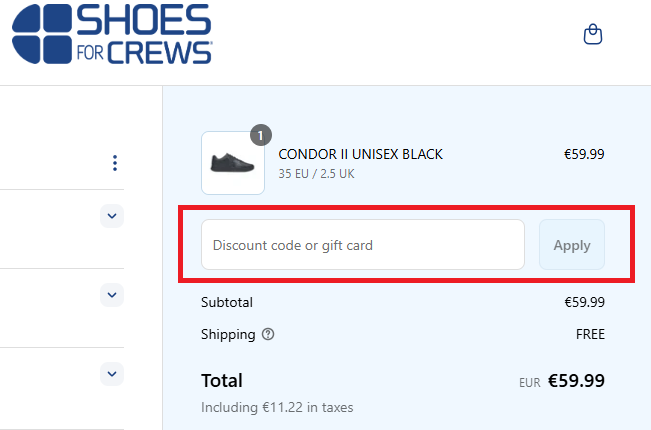Click the bold Total label
The image size is (651, 430).
pos(222,380)
